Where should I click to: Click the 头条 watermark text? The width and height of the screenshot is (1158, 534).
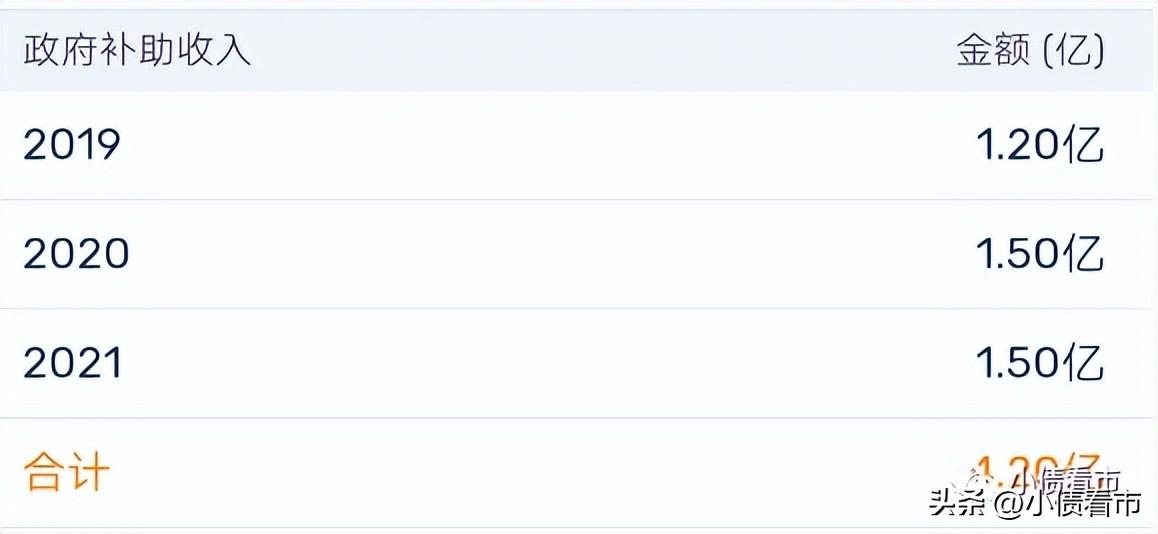click(x=957, y=503)
